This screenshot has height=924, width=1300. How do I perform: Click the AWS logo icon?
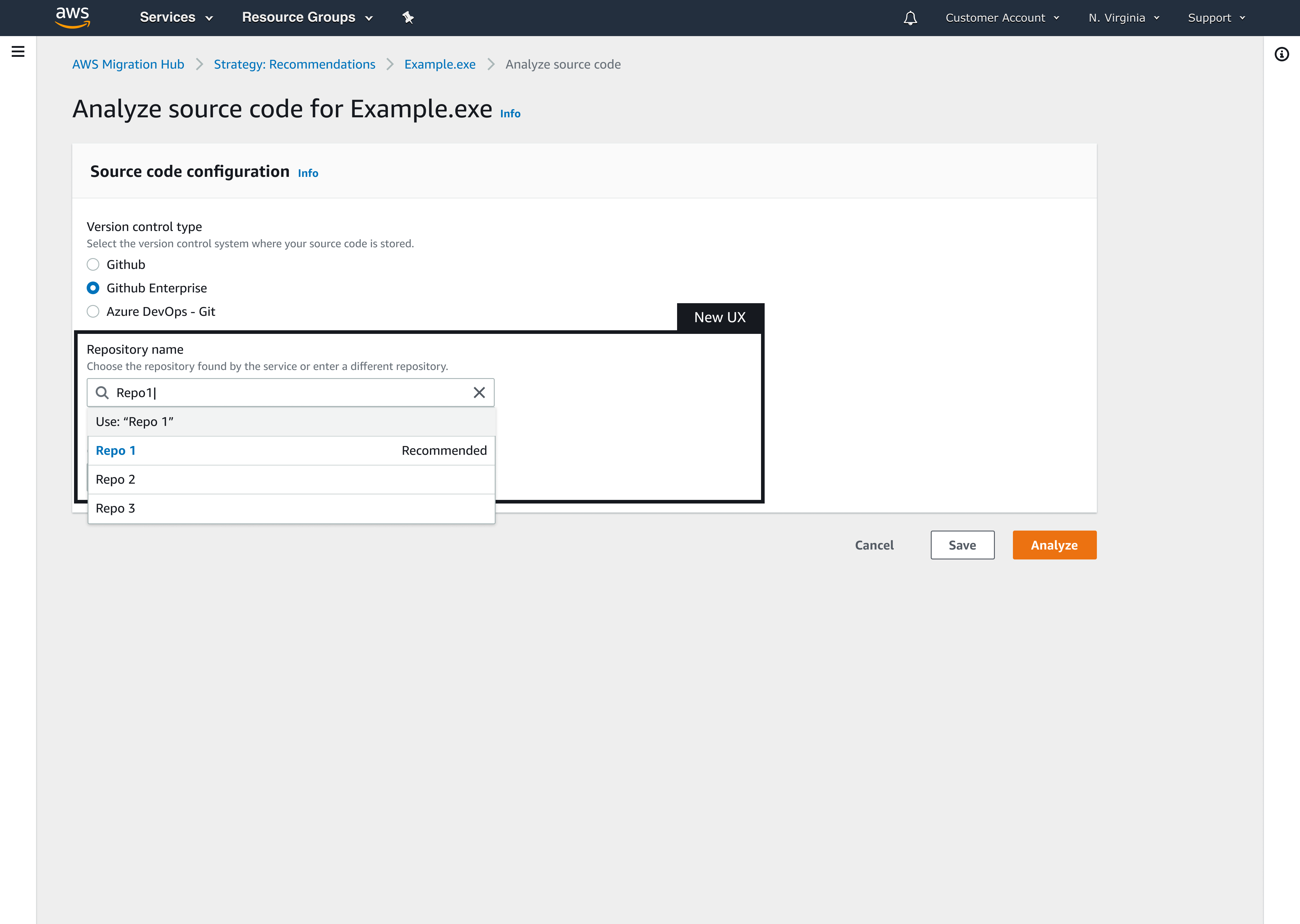point(72,17)
